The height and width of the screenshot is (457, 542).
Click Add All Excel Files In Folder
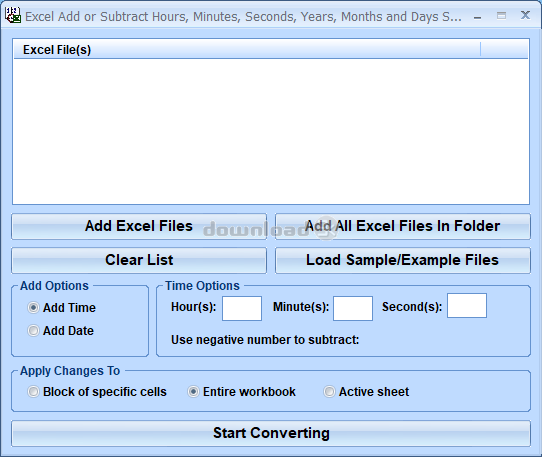click(x=403, y=226)
